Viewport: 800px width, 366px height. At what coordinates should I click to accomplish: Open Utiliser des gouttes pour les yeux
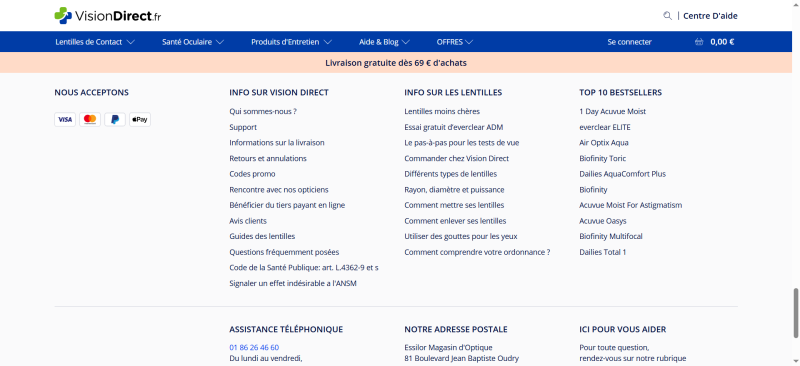pyautogui.click(x=461, y=236)
